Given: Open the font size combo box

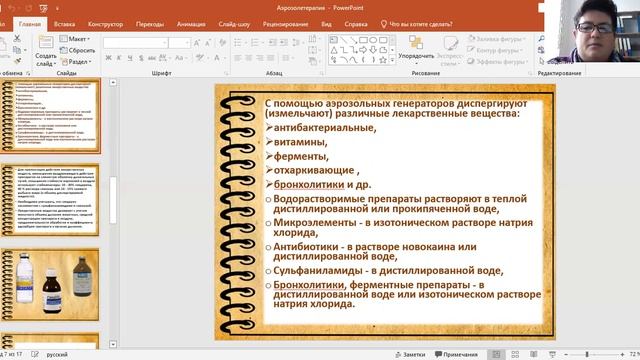Looking at the screenshot, I should [x=180, y=43].
